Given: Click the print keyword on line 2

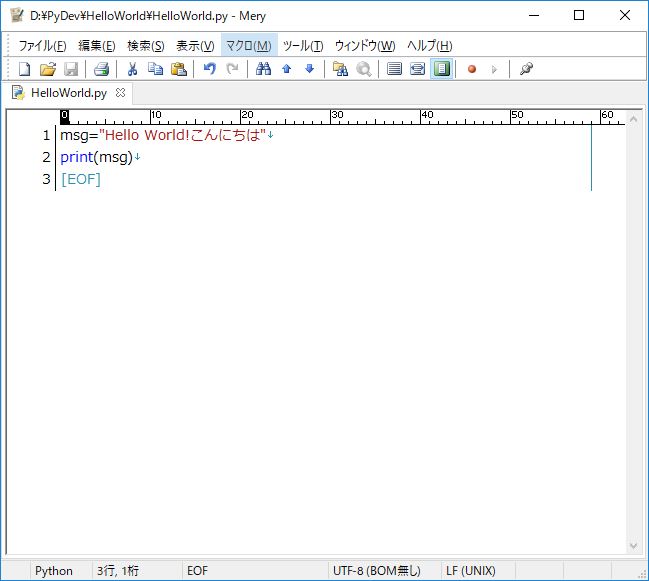Looking at the screenshot, I should click(77, 157).
